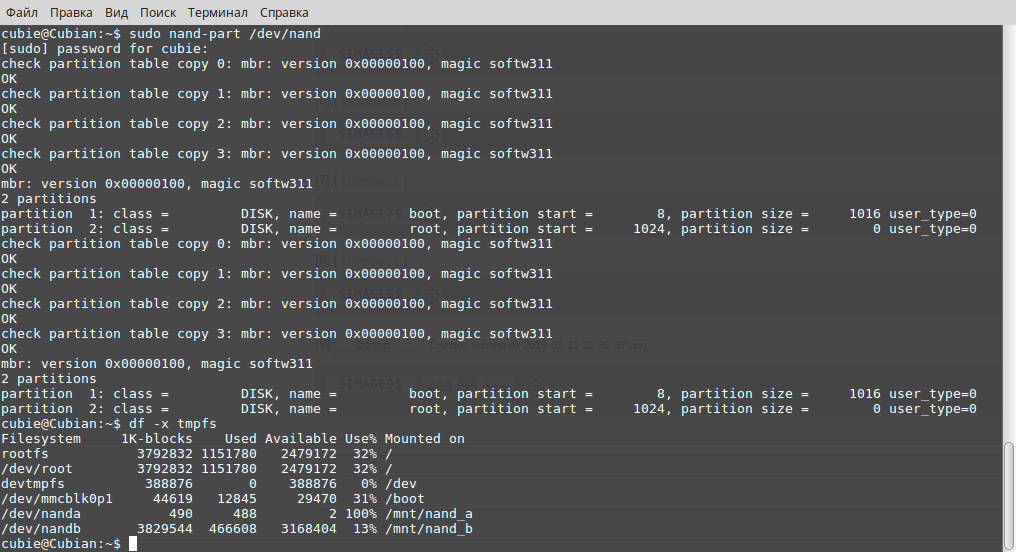This screenshot has height=552, width=1016.
Task: Open the Поиск menu
Action: (x=157, y=12)
